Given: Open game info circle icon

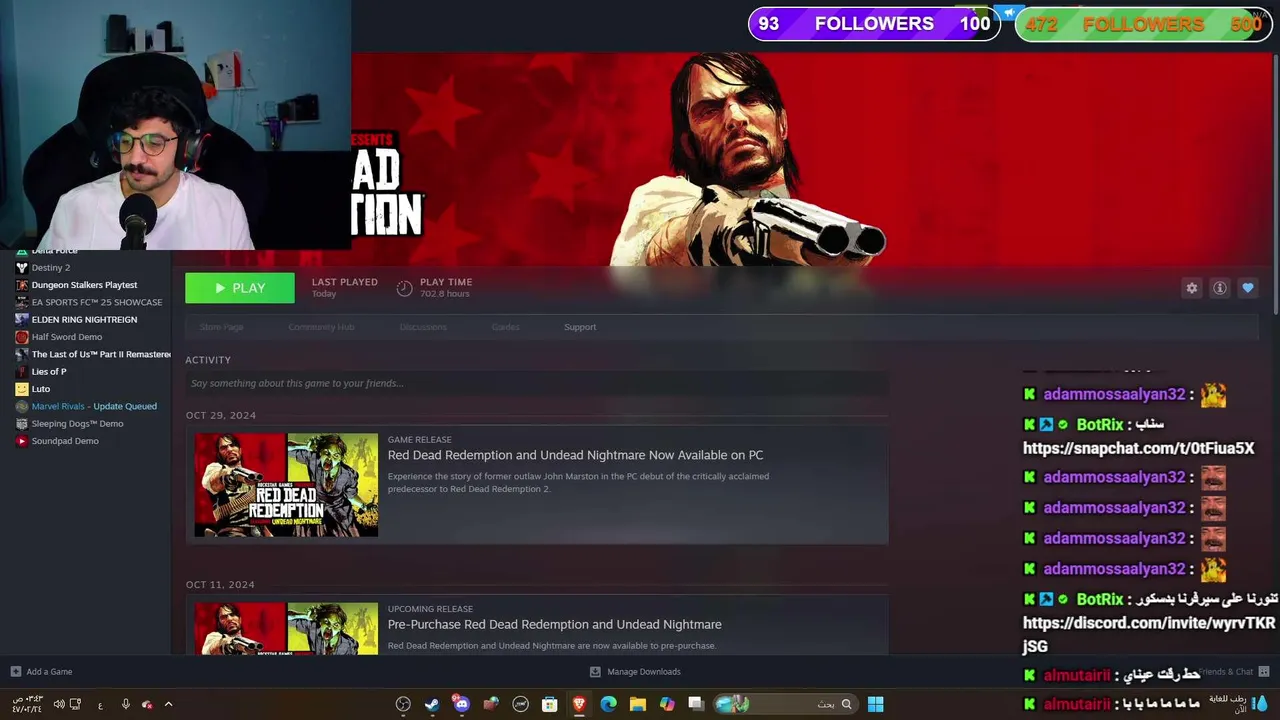Looking at the screenshot, I should [1220, 288].
